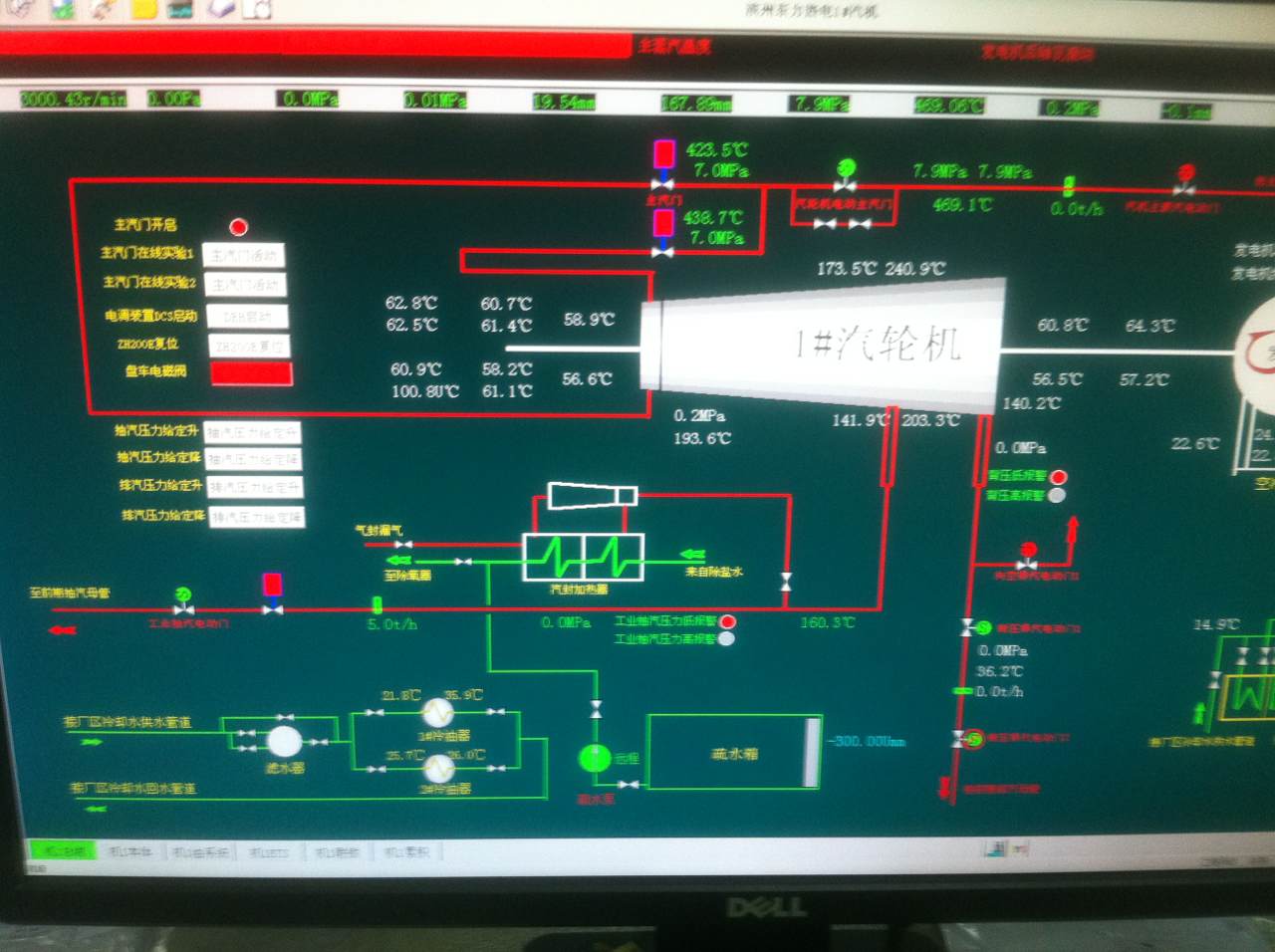Select the 汽封加热器 heat exchanger symbol
Image resolution: width=1275 pixels, height=952 pixels.
pos(583,558)
